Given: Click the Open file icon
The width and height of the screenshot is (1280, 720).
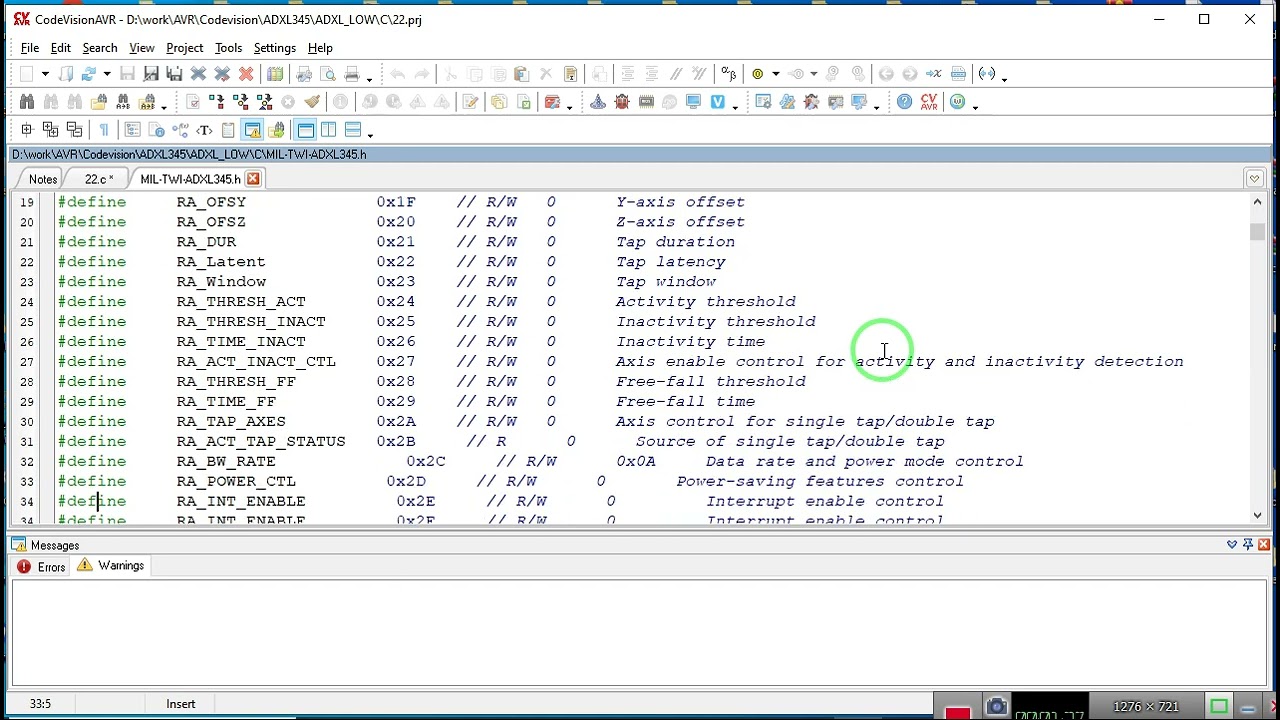Looking at the screenshot, I should pos(66,74).
